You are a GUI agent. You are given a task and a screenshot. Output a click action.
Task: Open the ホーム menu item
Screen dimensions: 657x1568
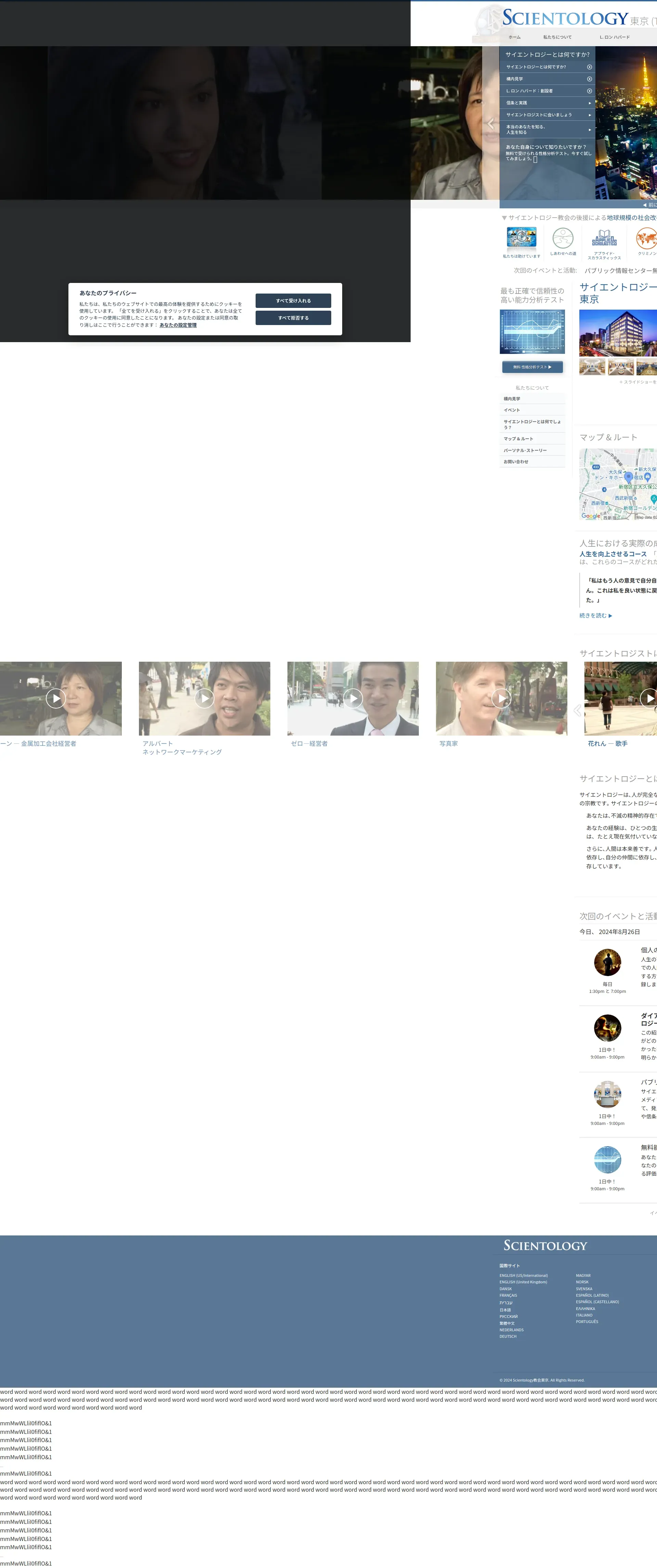click(x=515, y=37)
